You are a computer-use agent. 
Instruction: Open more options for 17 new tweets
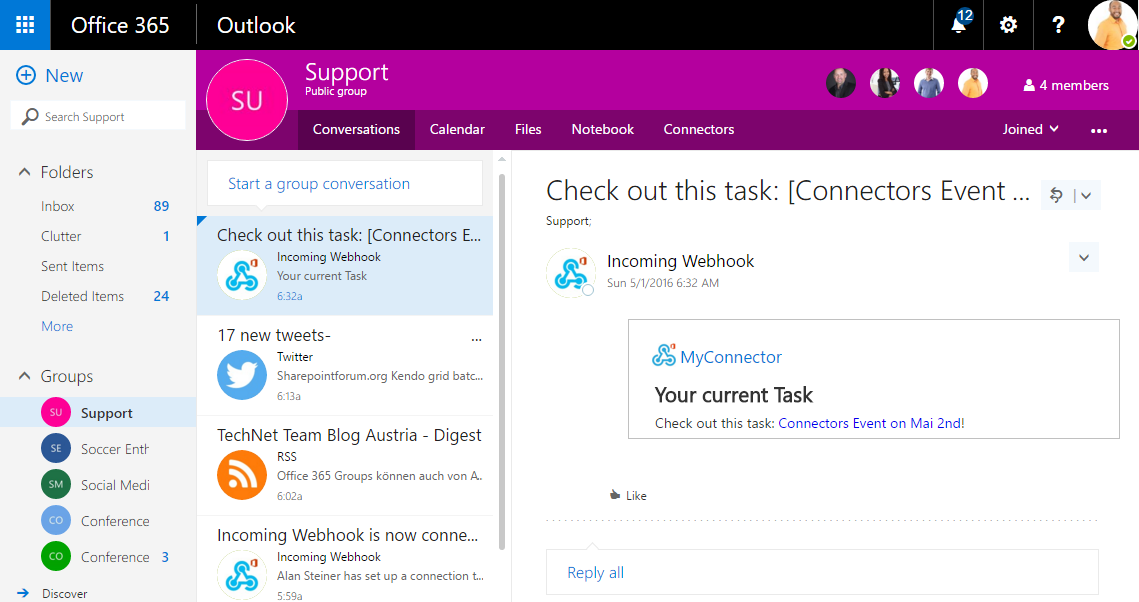[476, 338]
